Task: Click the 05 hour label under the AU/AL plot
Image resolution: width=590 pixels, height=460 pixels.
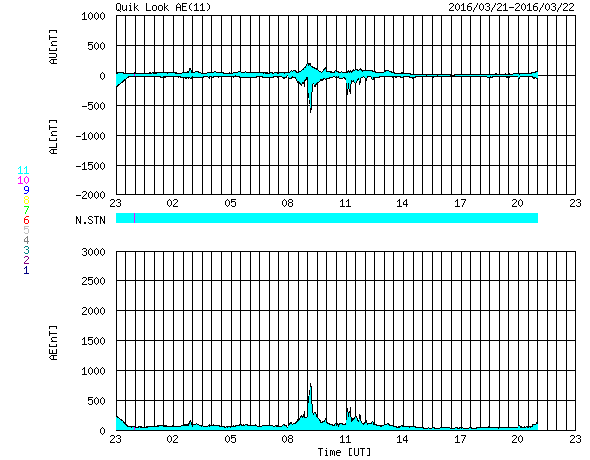Action: [230, 203]
